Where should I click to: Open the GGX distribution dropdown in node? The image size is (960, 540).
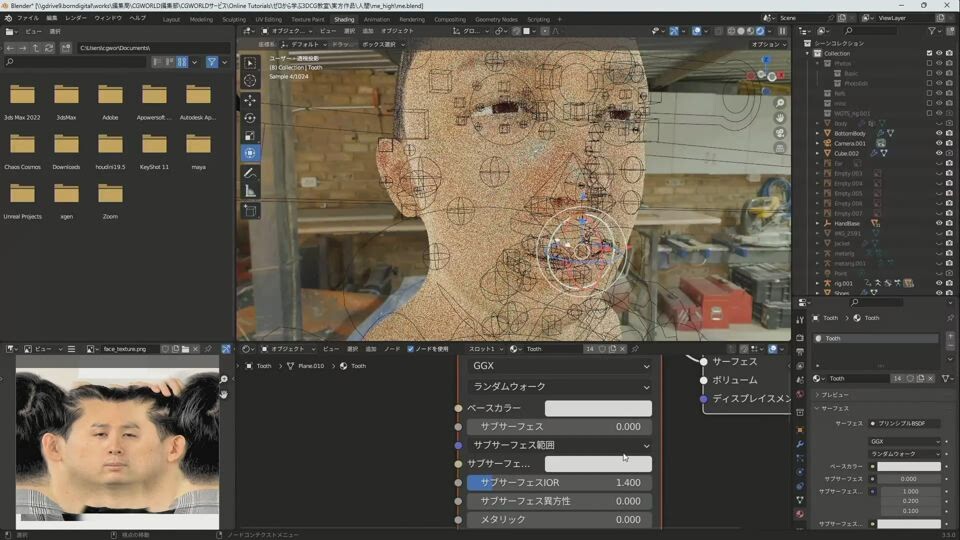[x=560, y=366]
